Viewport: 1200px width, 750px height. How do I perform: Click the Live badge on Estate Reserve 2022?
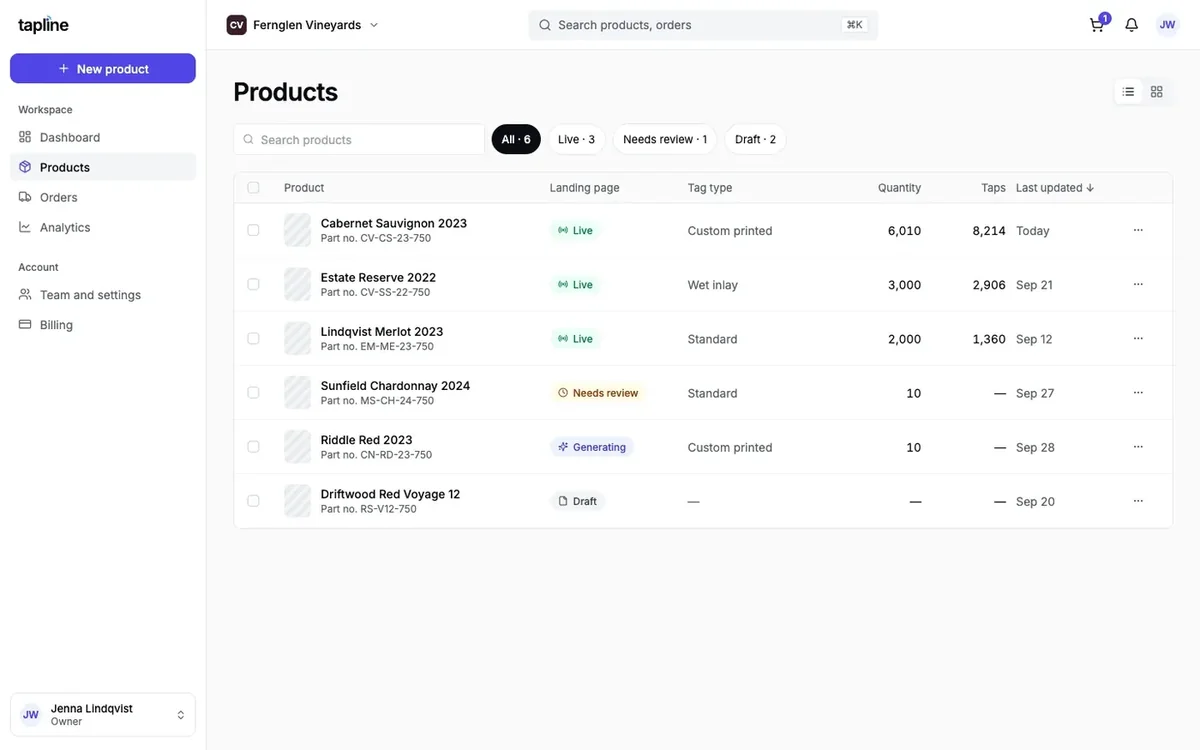(x=575, y=285)
